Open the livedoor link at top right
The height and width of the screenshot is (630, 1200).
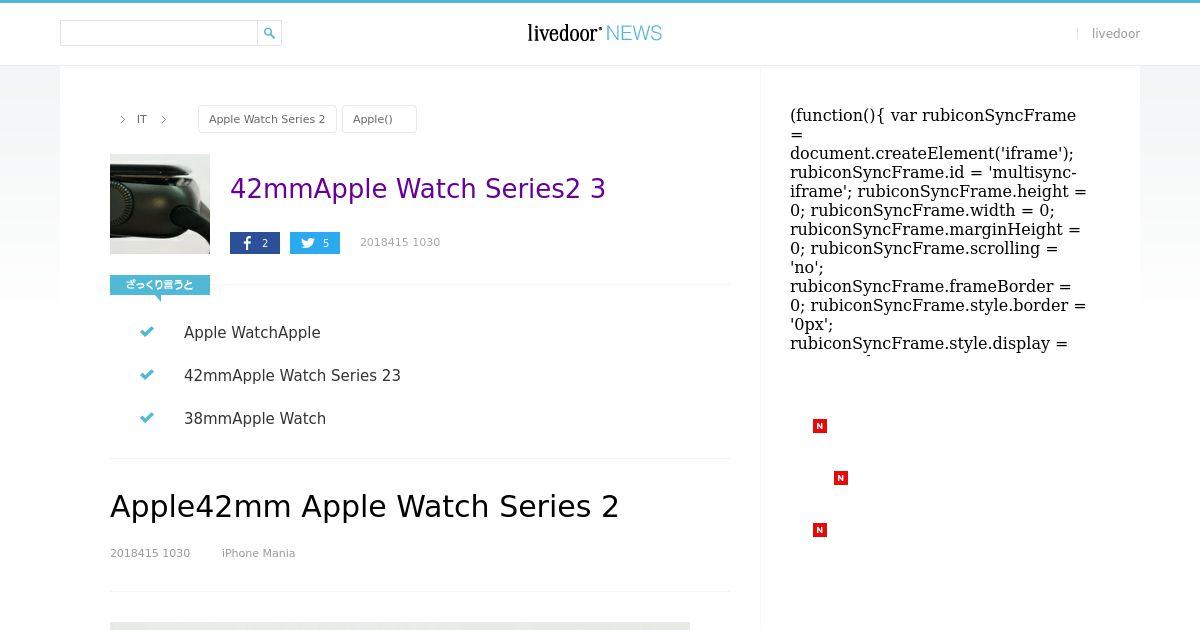[1116, 34]
